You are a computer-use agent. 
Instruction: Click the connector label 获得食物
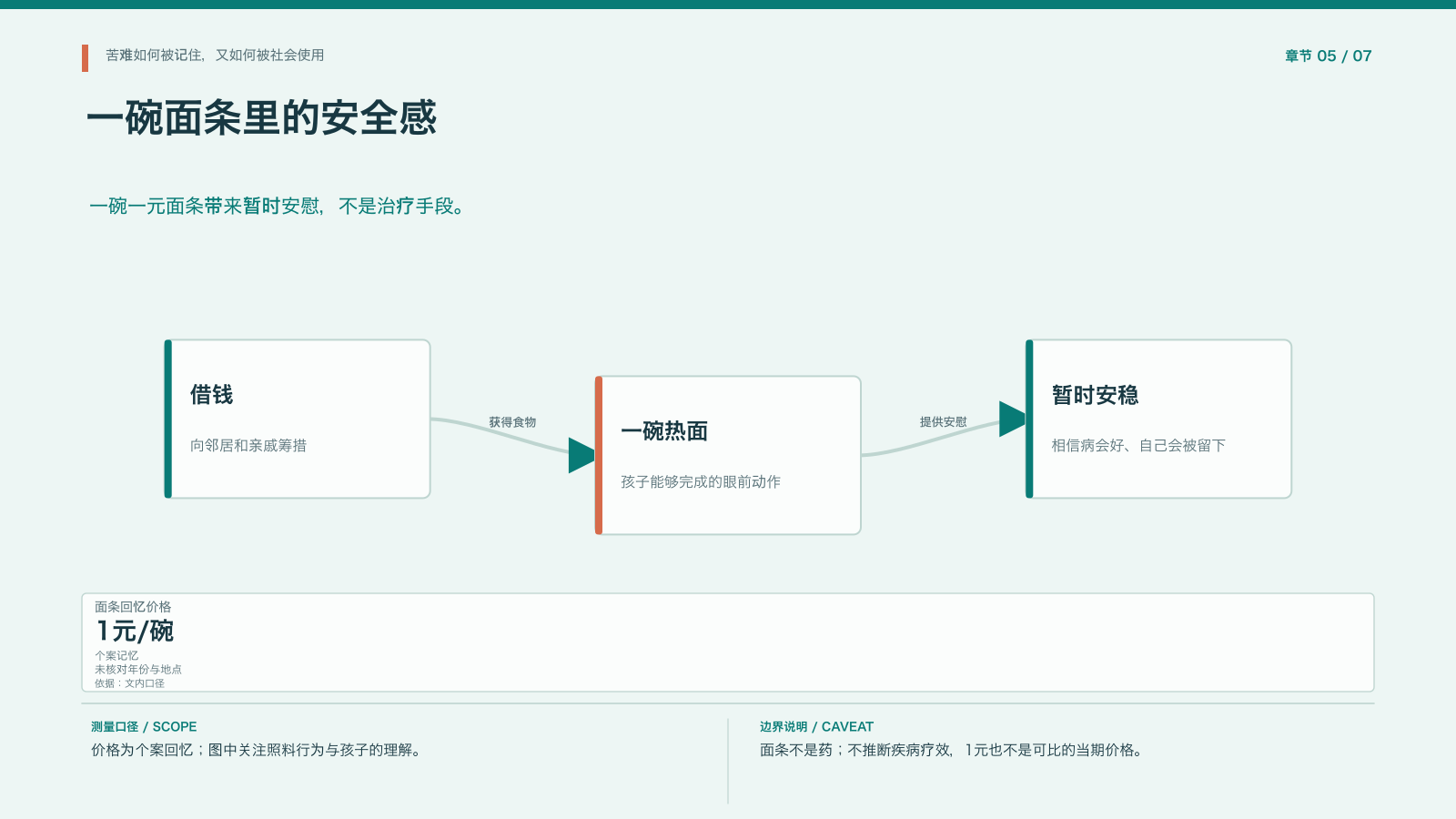click(512, 422)
